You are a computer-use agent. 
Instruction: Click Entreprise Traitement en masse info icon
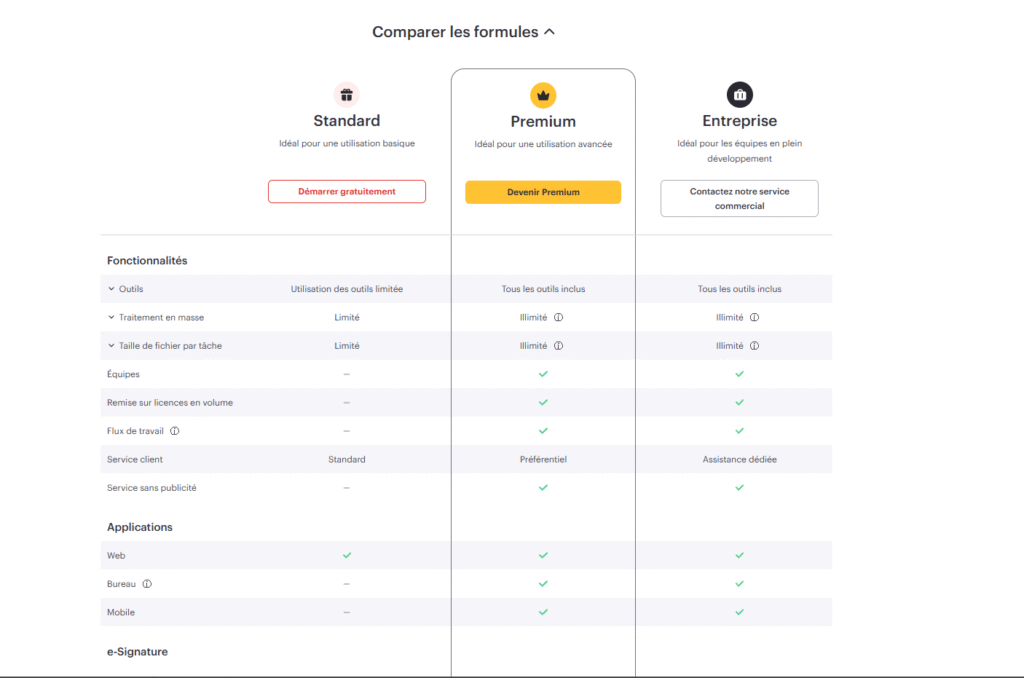pyautogui.click(x=754, y=318)
